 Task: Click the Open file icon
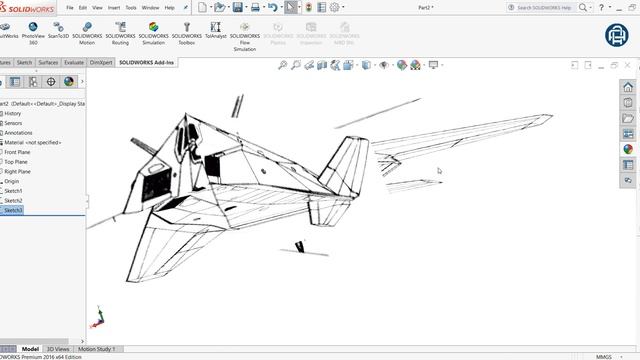click(219, 7)
